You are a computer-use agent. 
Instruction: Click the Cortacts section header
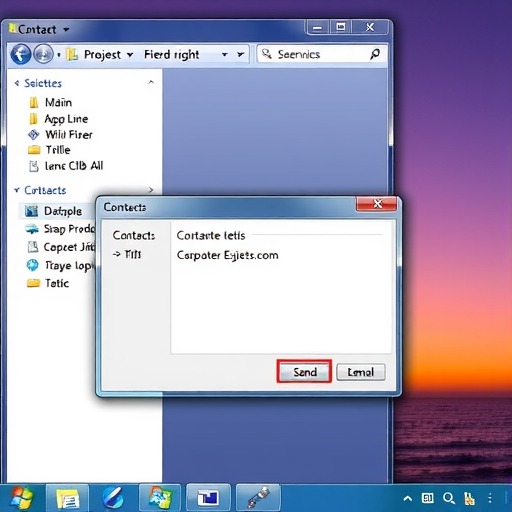pyautogui.click(x=45, y=190)
